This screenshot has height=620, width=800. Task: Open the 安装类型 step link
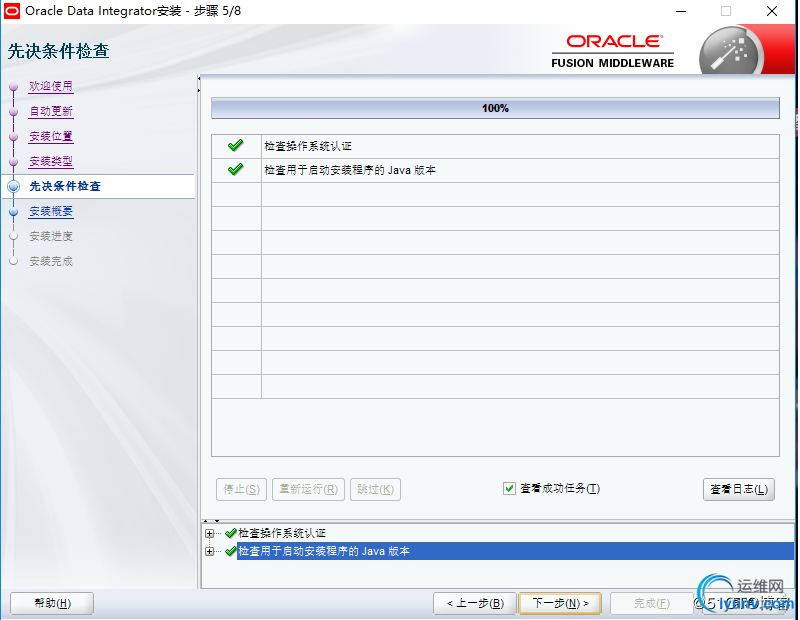(51, 161)
